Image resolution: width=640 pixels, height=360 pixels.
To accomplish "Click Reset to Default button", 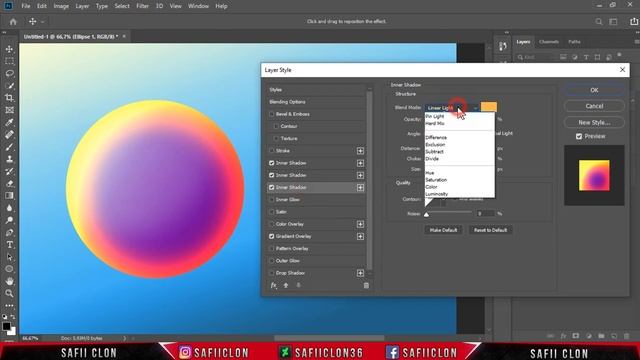I will click(490, 230).
